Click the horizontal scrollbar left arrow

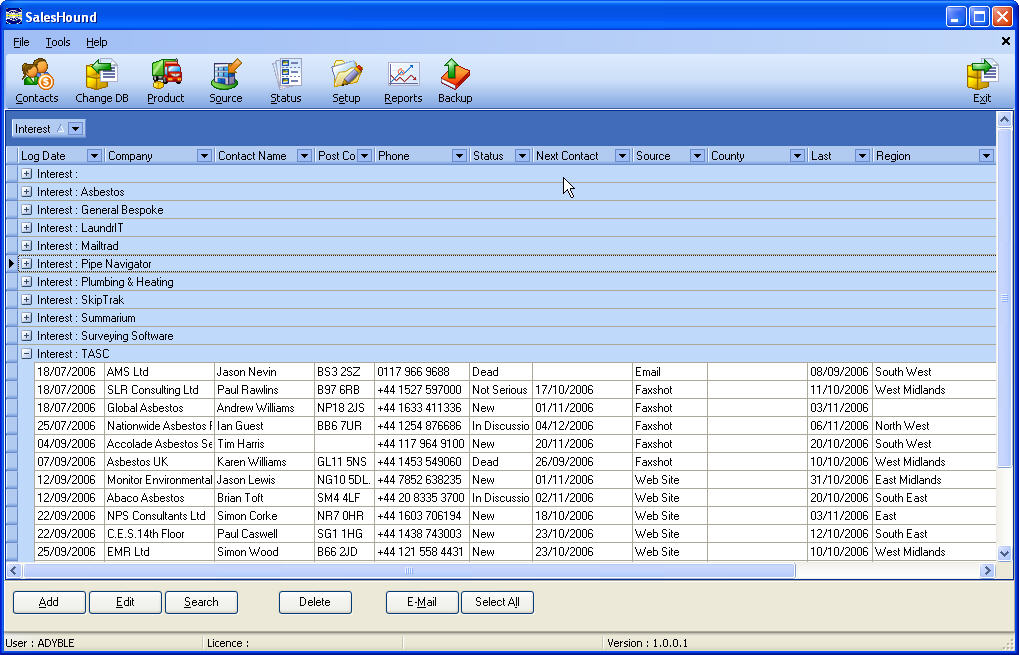pos(14,571)
